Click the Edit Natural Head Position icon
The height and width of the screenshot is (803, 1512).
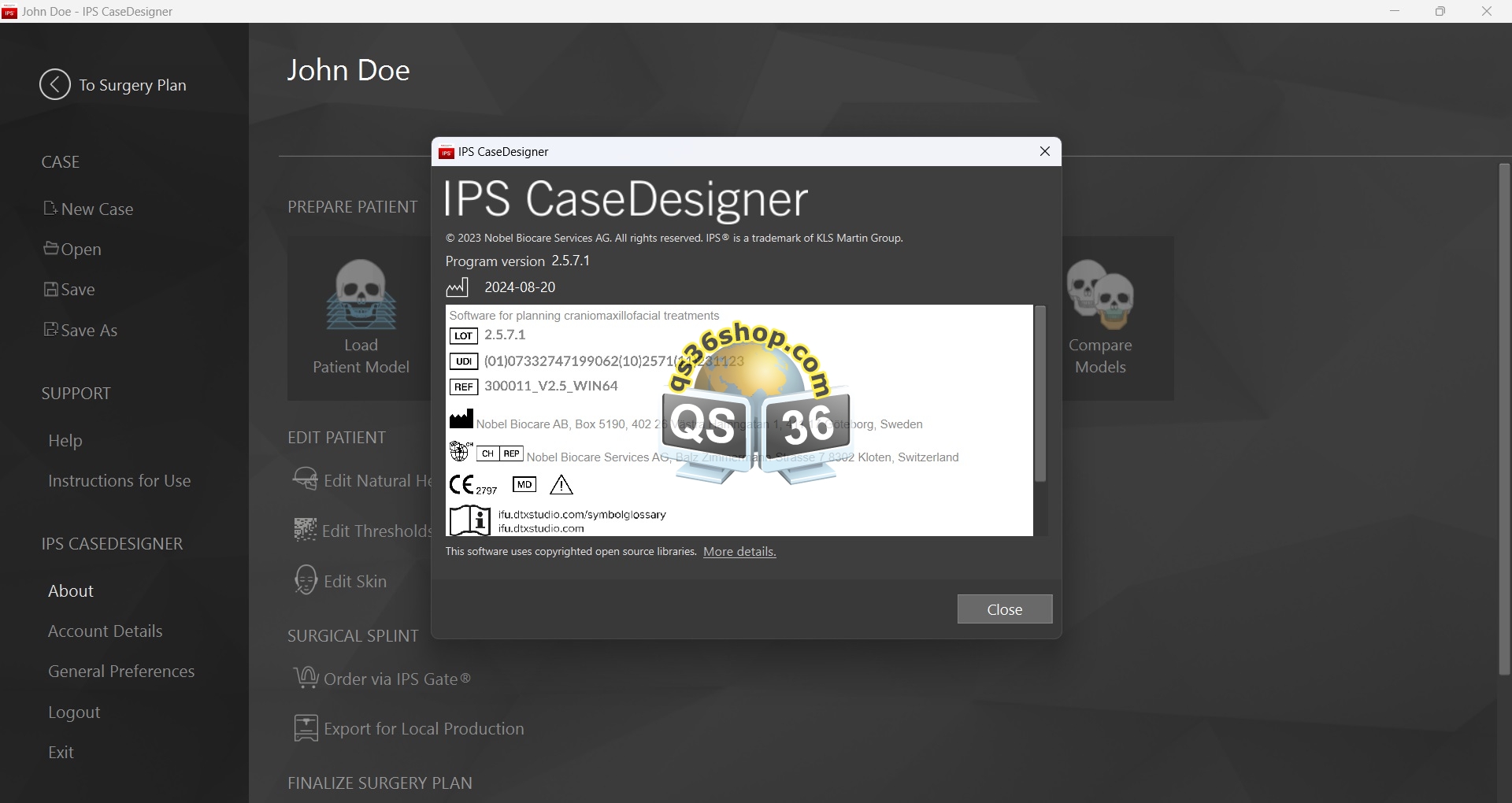click(305, 479)
